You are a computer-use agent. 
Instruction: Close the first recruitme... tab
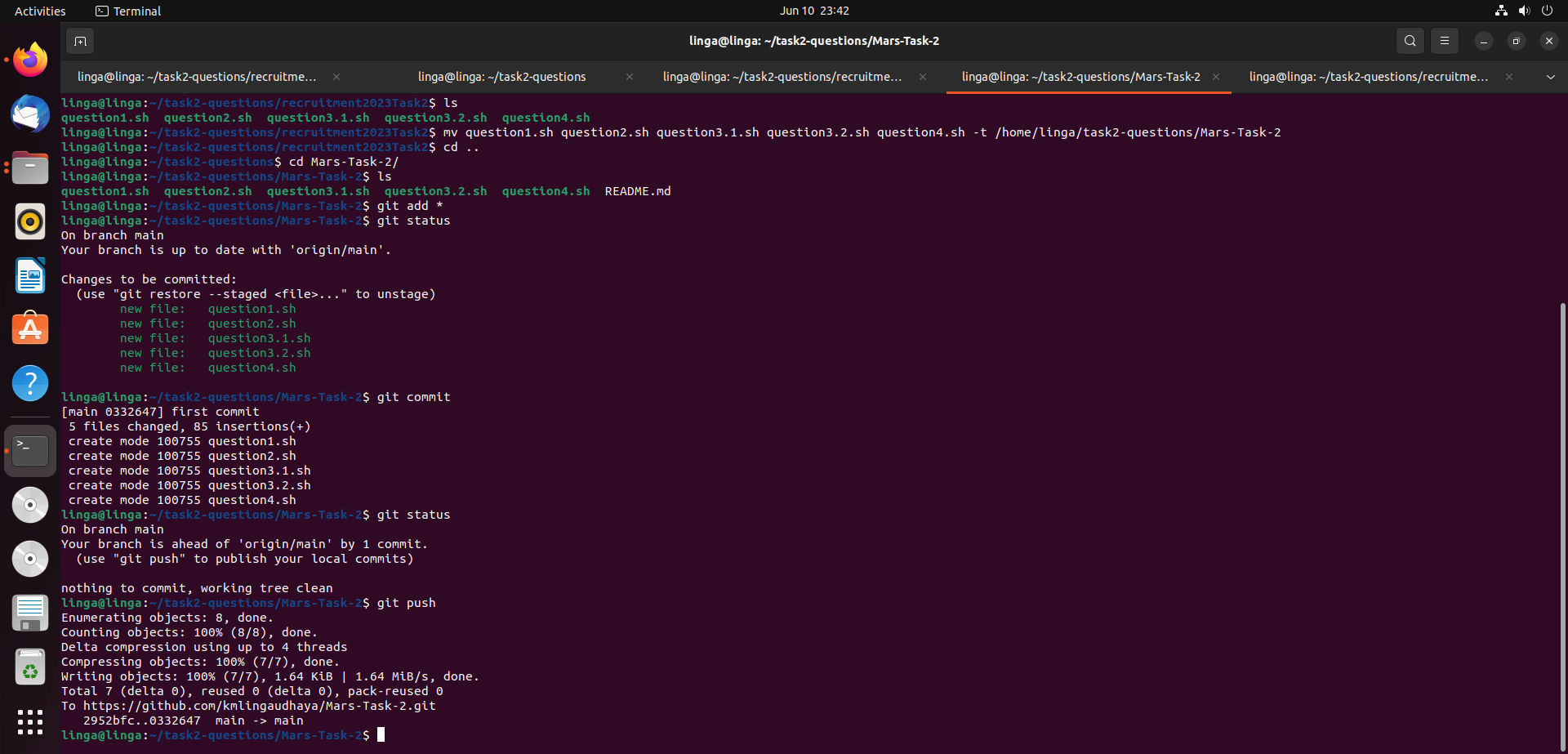click(x=336, y=77)
